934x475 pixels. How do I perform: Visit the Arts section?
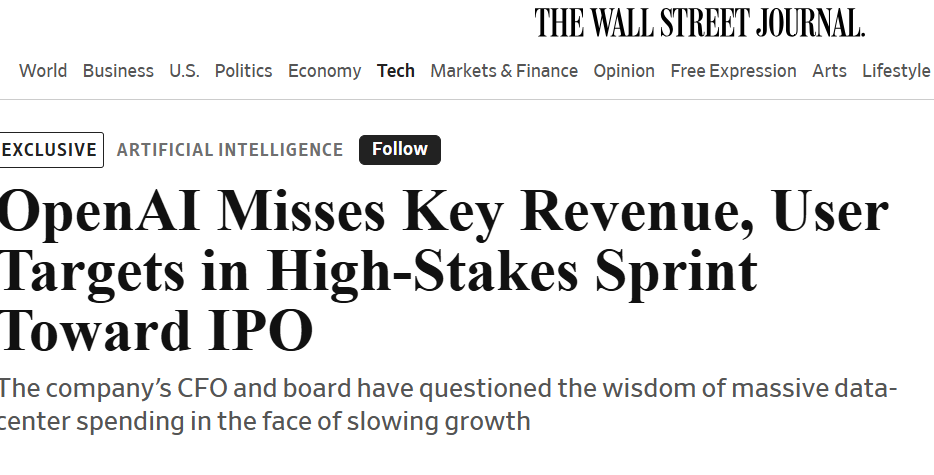pos(829,71)
